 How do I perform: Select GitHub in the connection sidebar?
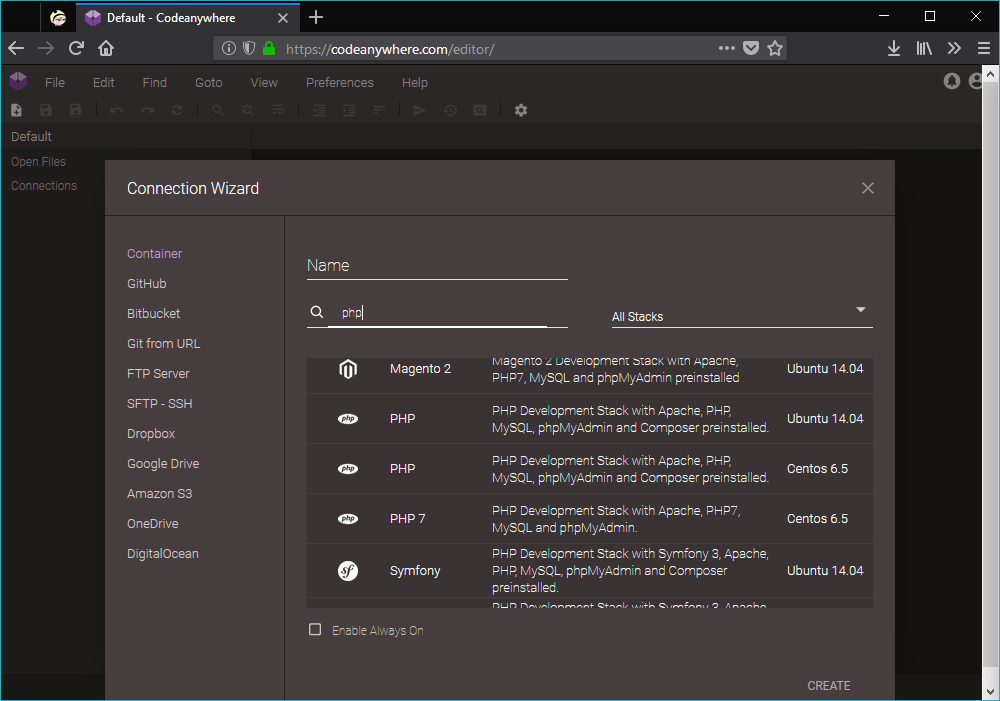tap(146, 283)
